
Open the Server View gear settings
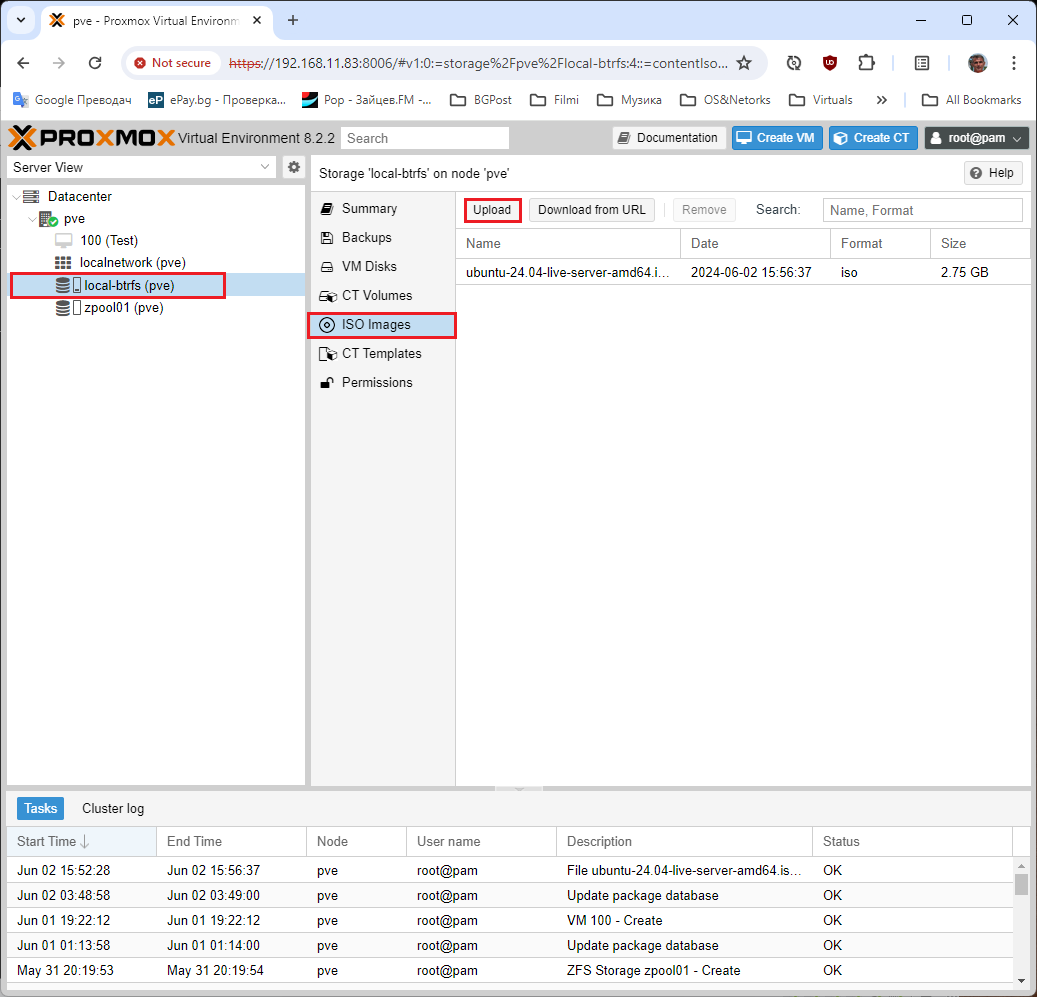(294, 167)
